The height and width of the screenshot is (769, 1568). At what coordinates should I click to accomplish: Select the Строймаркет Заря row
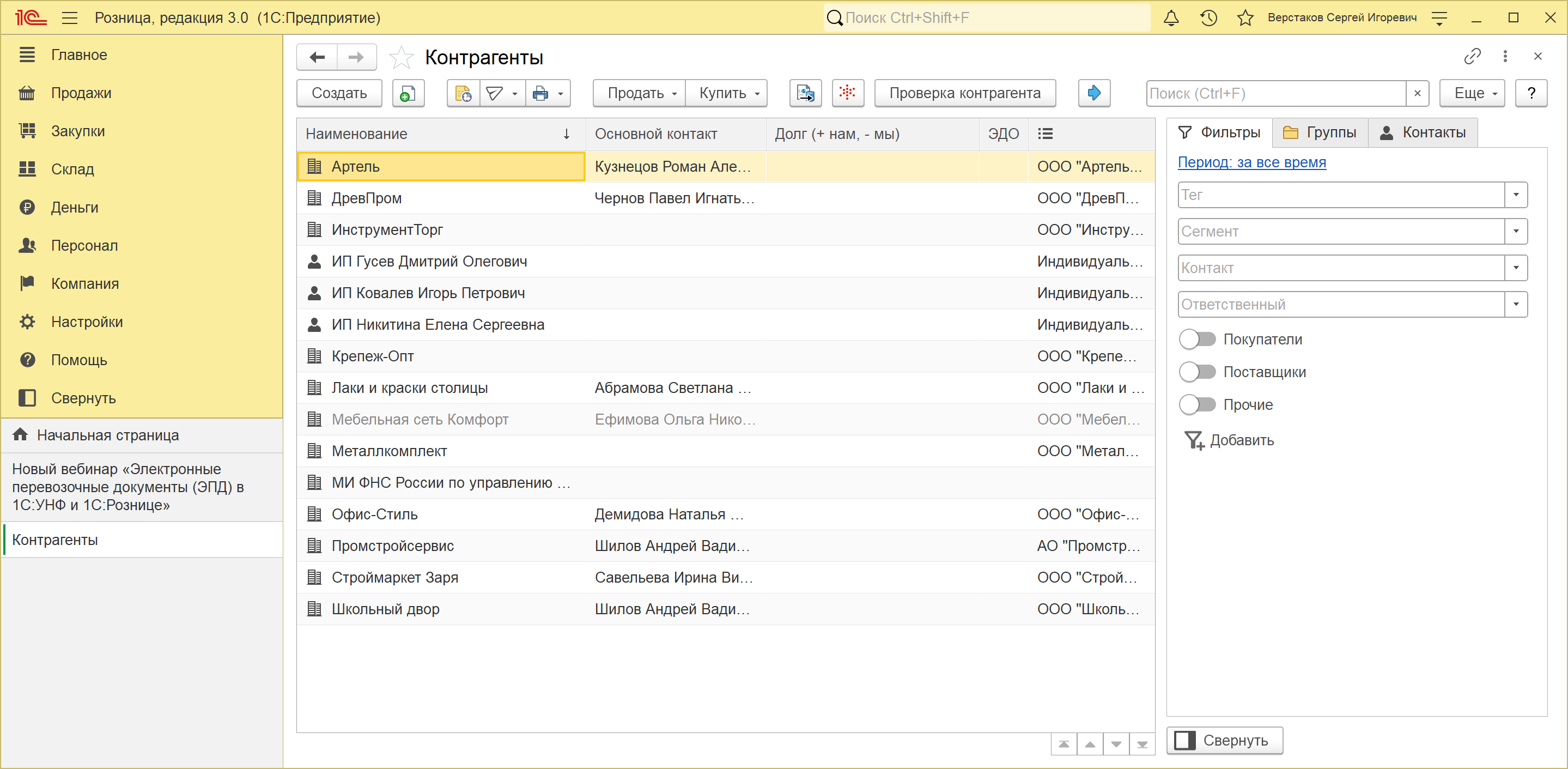tap(726, 577)
